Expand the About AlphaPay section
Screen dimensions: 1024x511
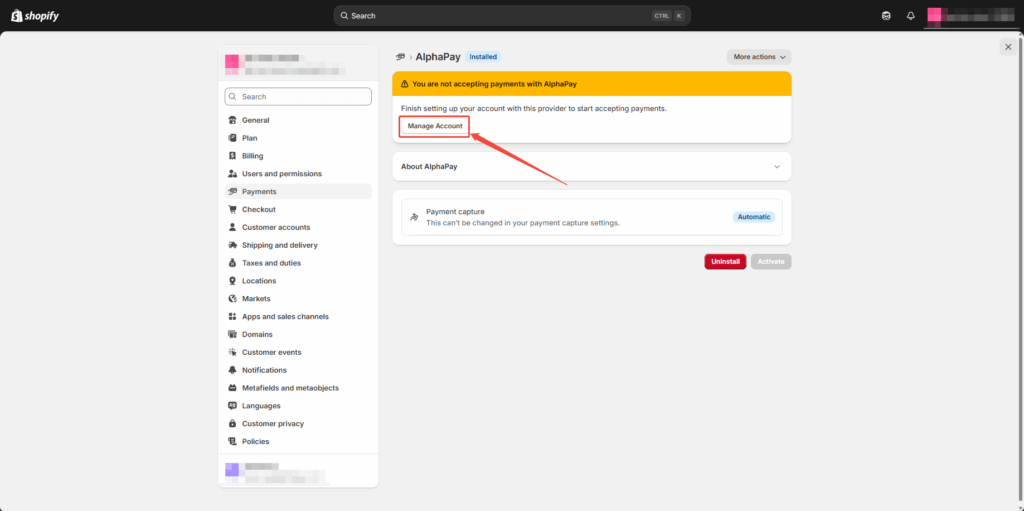(x=777, y=167)
